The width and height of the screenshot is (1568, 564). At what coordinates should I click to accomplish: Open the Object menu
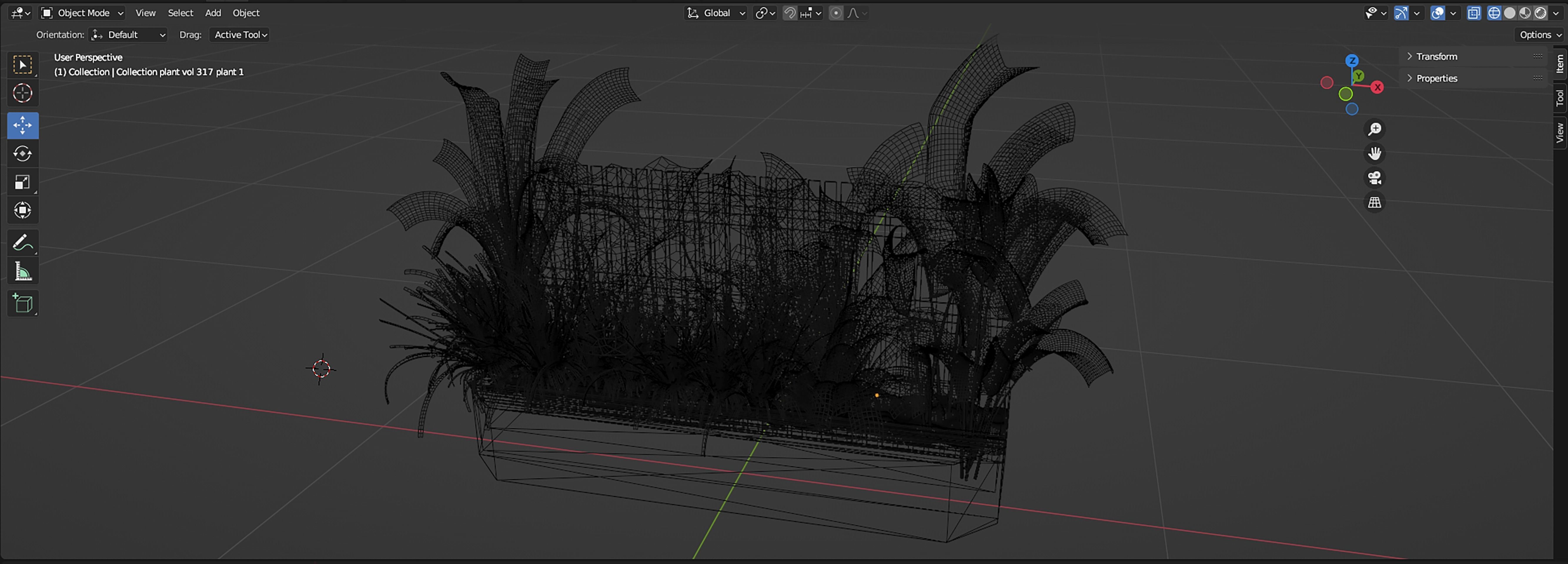coord(246,13)
